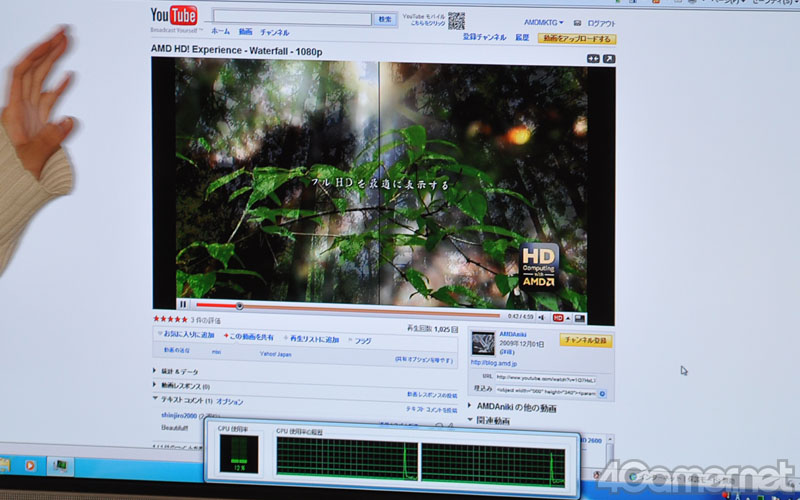This screenshot has height=500, width=800.
Task: Open the quality menu arrow beside HD
Action: 568,318
